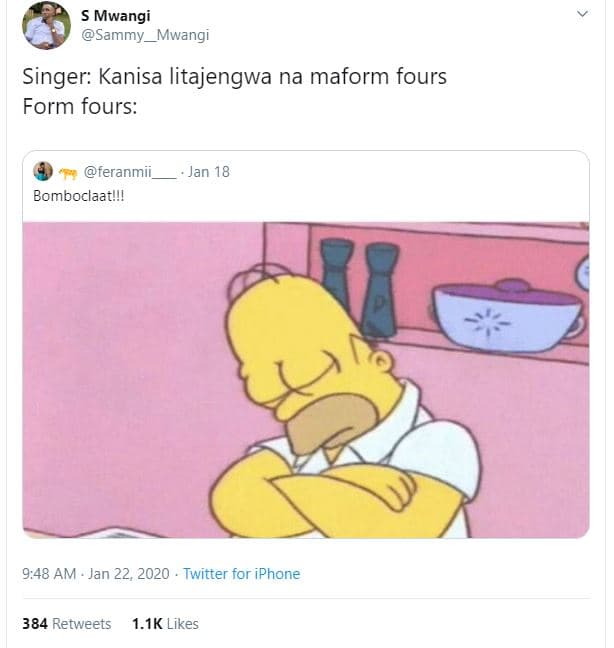Click the quoted tweet author's small avatar
This screenshot has height=648, width=614.
click(43, 171)
